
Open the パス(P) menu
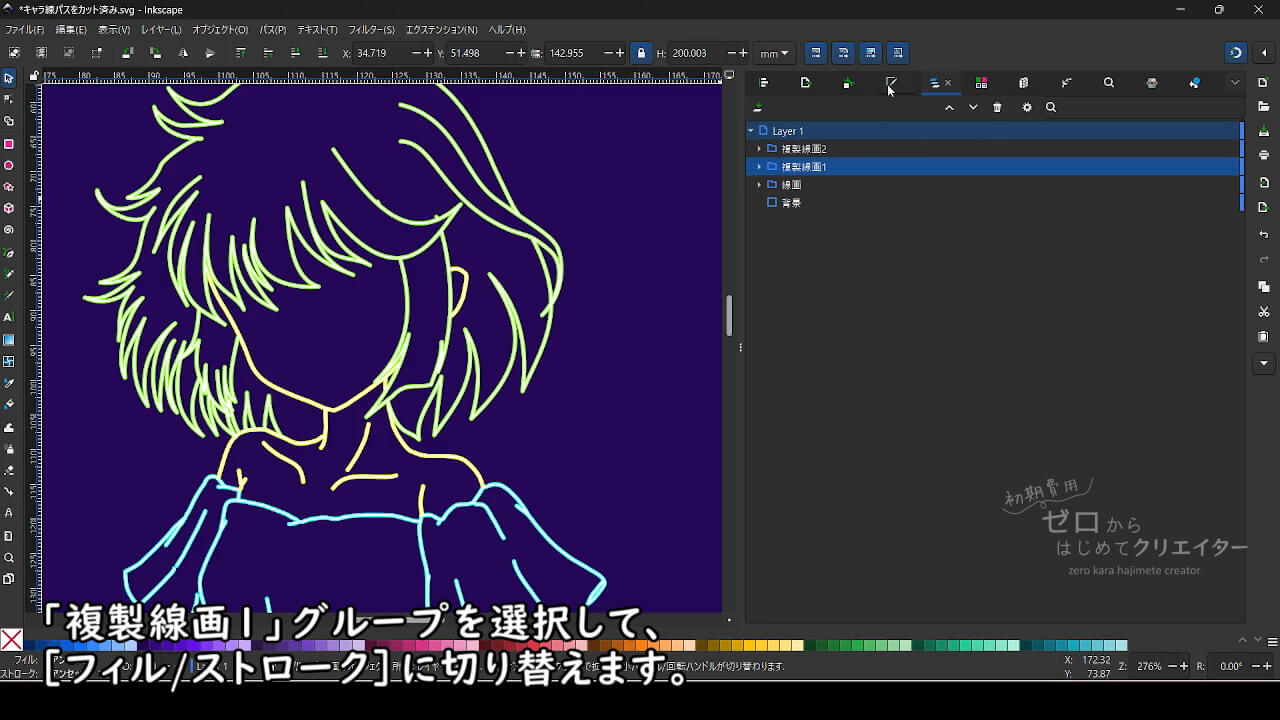click(x=272, y=30)
